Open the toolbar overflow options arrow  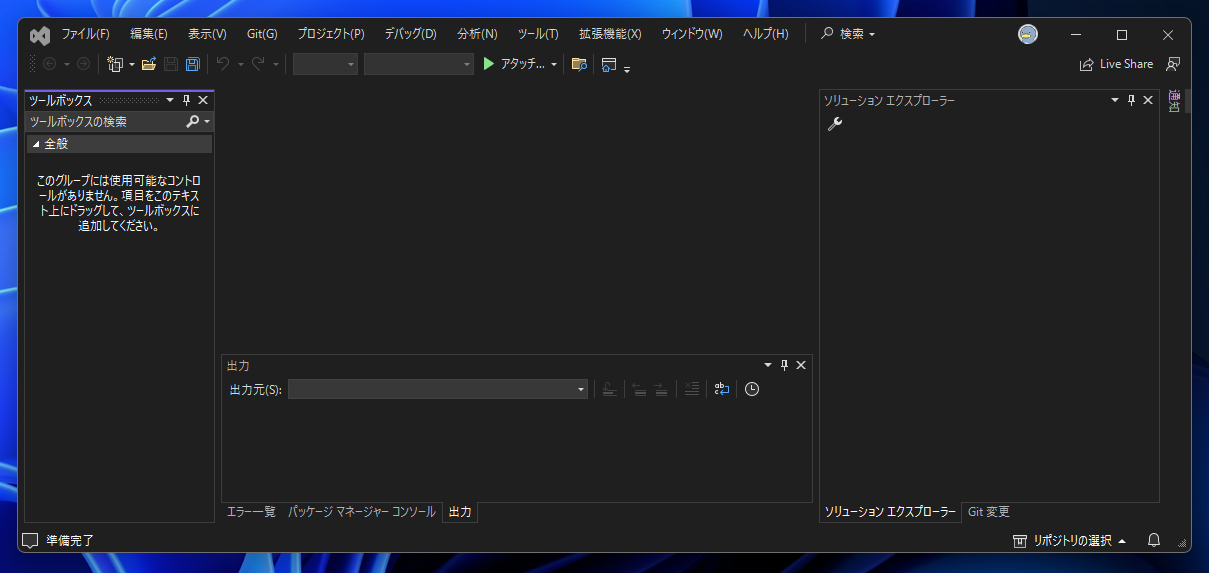tap(627, 68)
